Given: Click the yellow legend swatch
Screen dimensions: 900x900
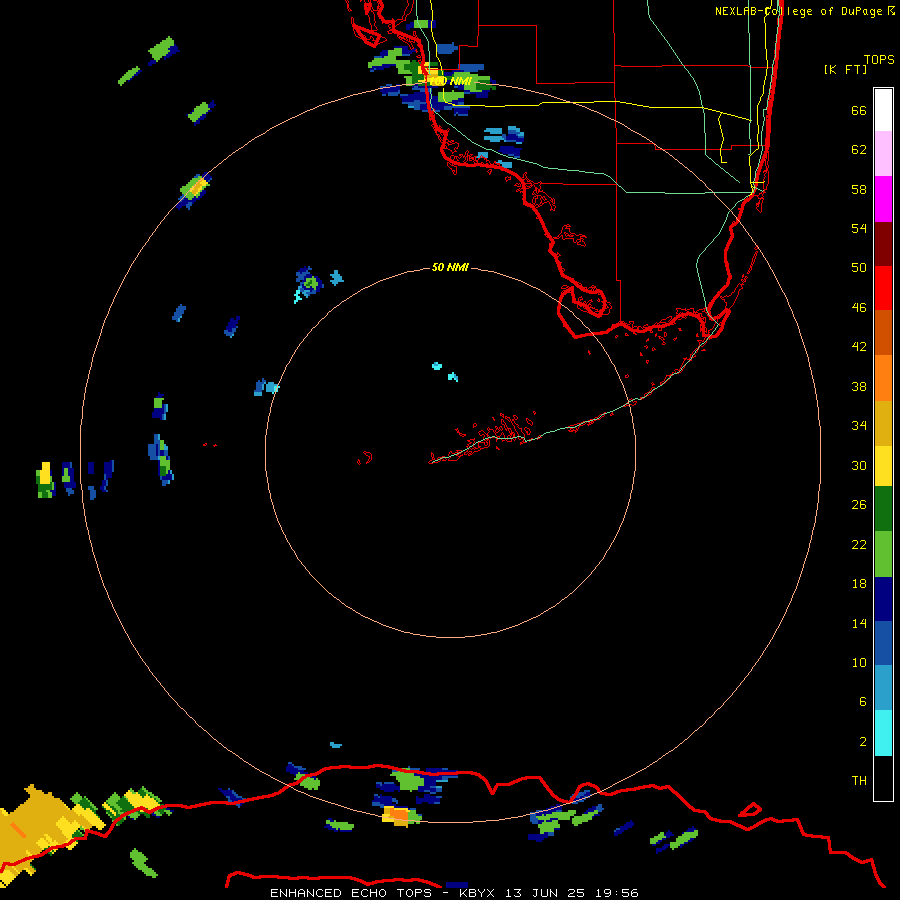Looking at the screenshot, I should tap(883, 466).
